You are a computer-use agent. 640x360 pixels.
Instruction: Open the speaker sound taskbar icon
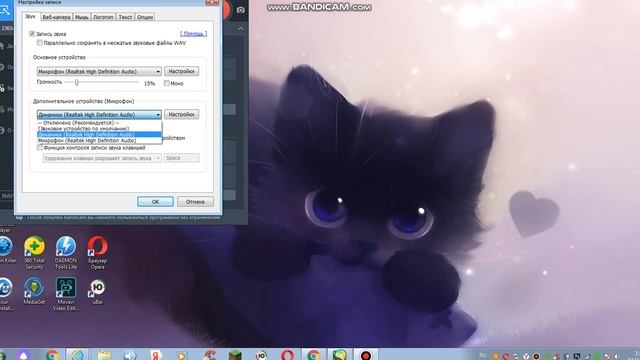pyautogui.click(x=130, y=355)
